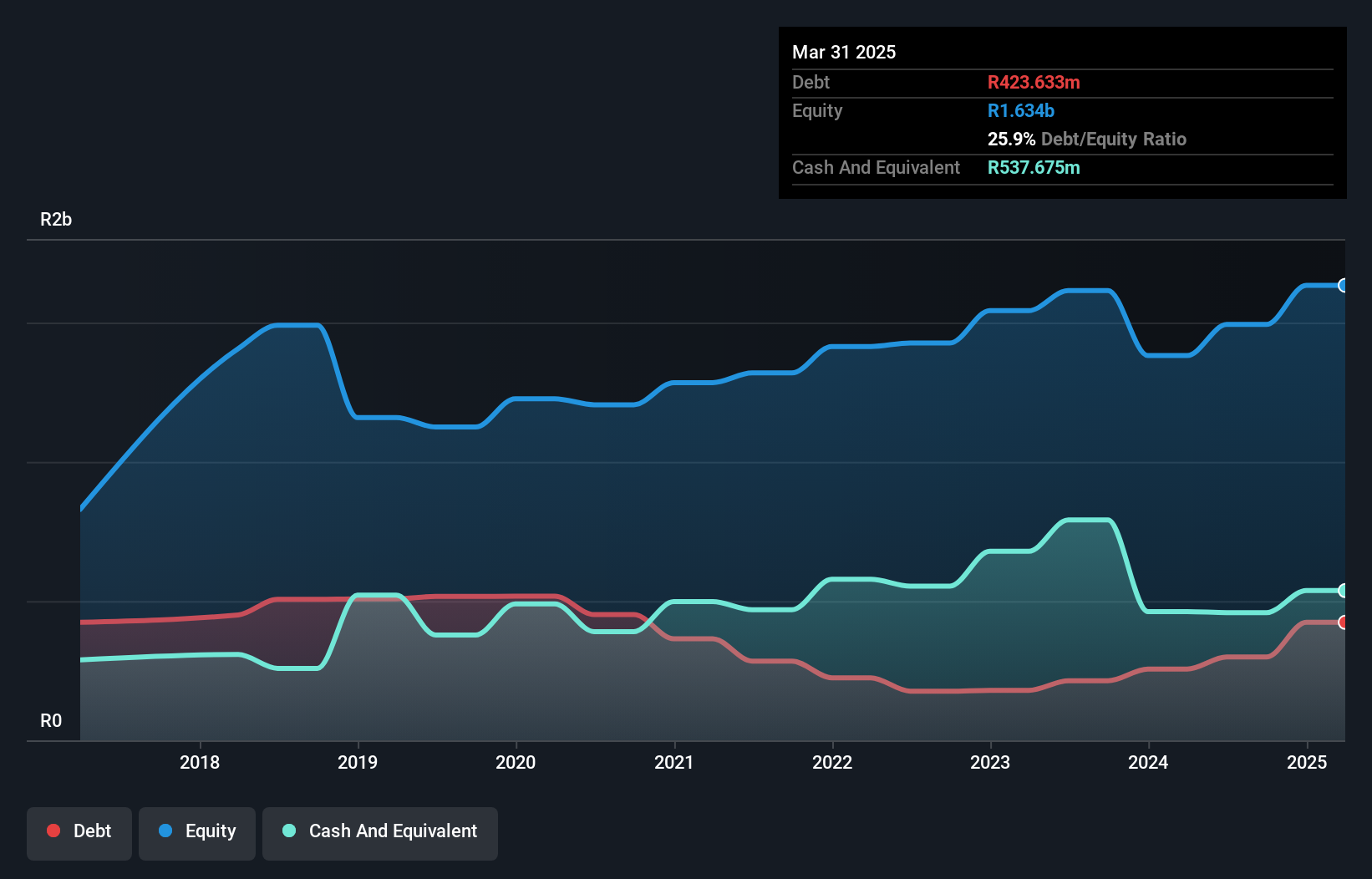Open the Mar 31 2025 tooltip header
Image resolution: width=1372 pixels, height=879 pixels.
click(844, 52)
